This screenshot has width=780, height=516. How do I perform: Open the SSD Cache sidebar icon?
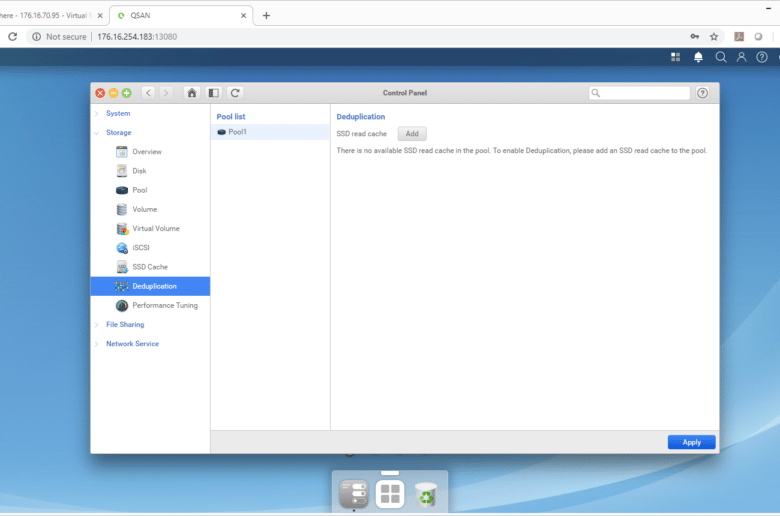coord(121,267)
